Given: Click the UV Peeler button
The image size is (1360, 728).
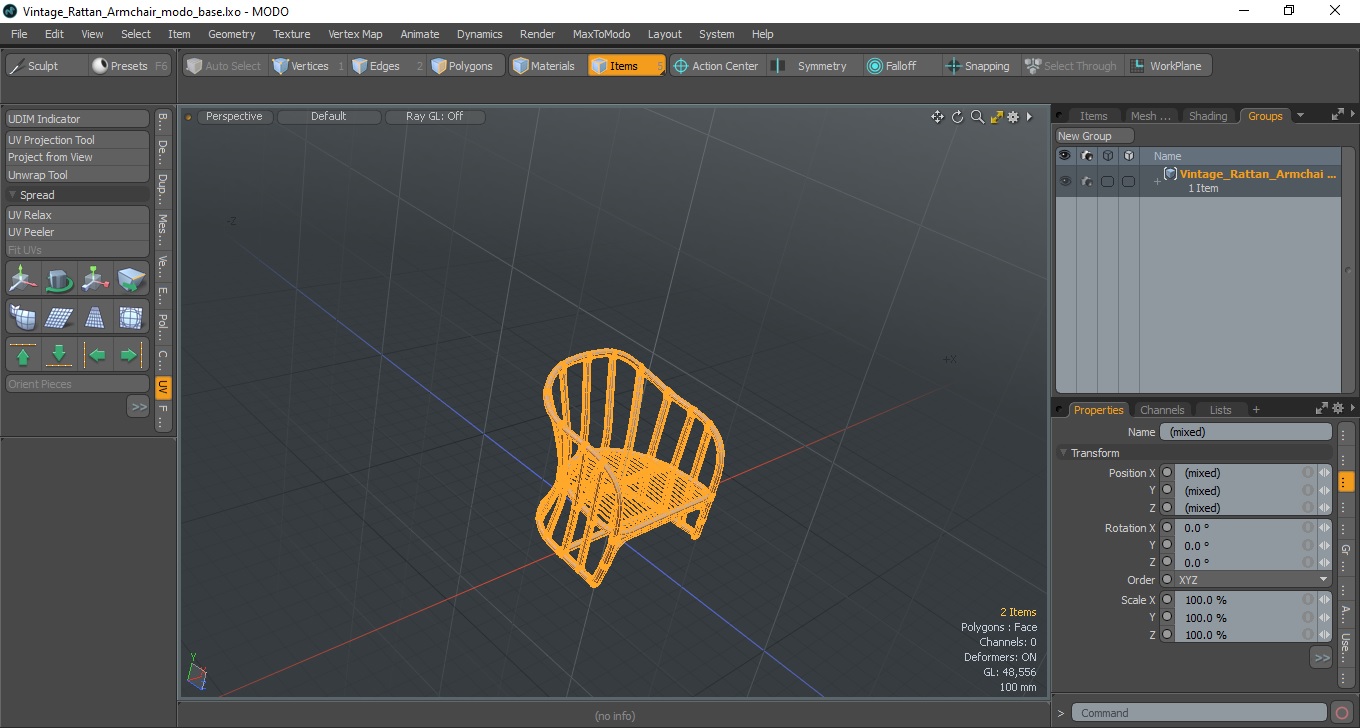Looking at the screenshot, I should (x=78, y=232).
